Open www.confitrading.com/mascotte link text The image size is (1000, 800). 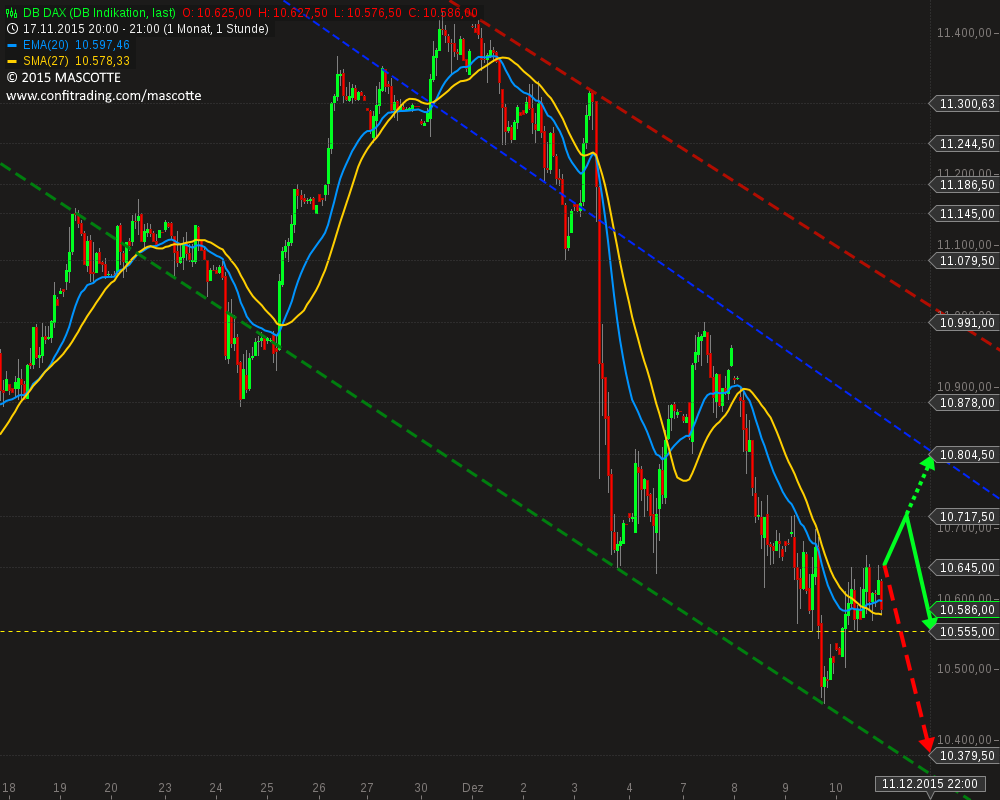tap(104, 96)
